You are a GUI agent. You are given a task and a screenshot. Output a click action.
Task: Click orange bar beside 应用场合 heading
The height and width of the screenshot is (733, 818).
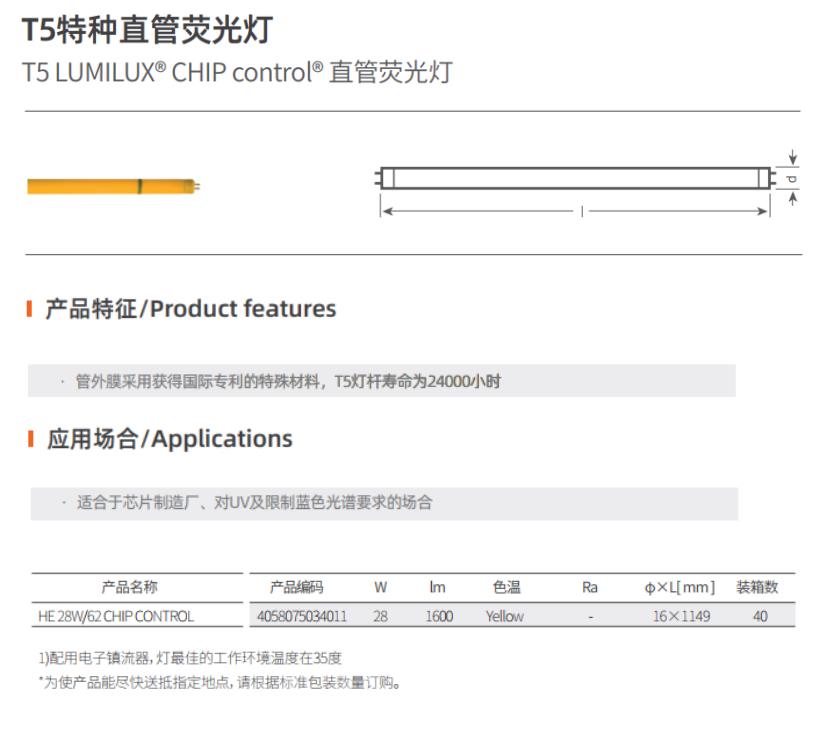30,439
